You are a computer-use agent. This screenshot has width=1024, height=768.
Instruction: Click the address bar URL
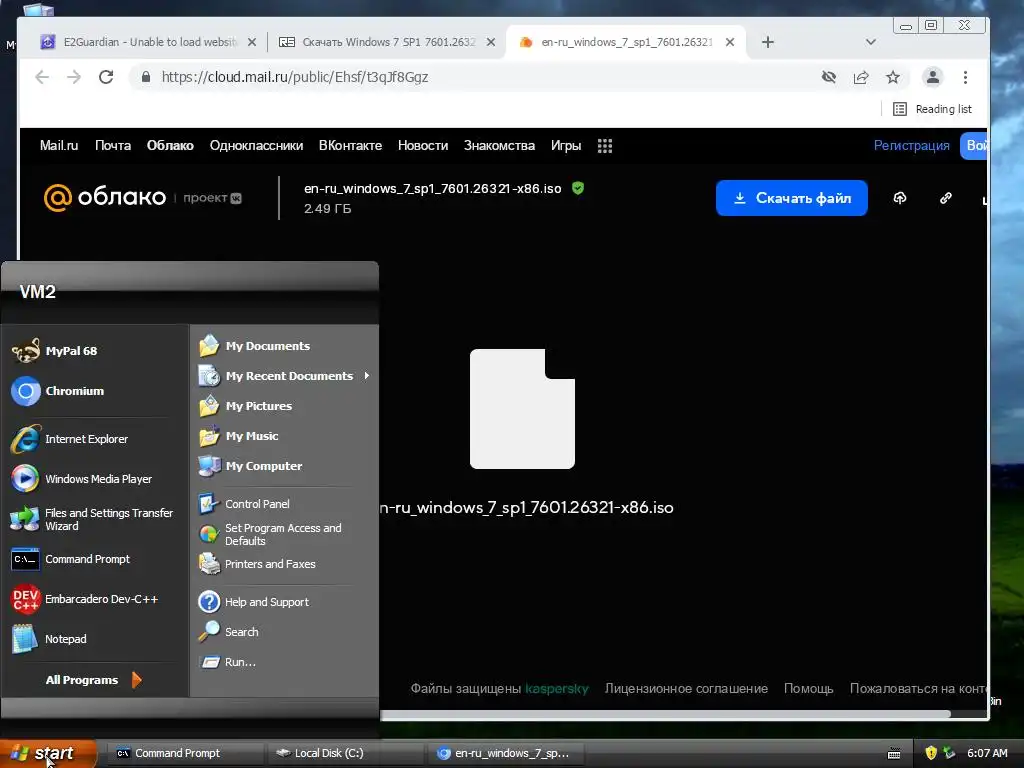(x=295, y=77)
